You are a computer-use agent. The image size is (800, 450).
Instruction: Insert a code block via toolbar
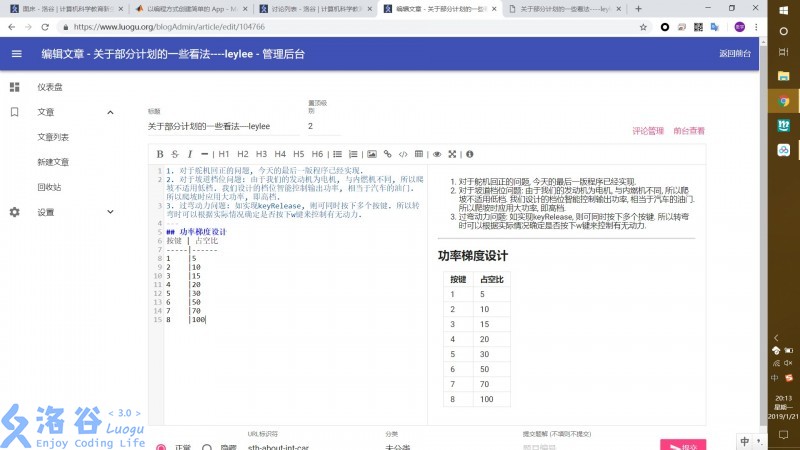(x=403, y=154)
